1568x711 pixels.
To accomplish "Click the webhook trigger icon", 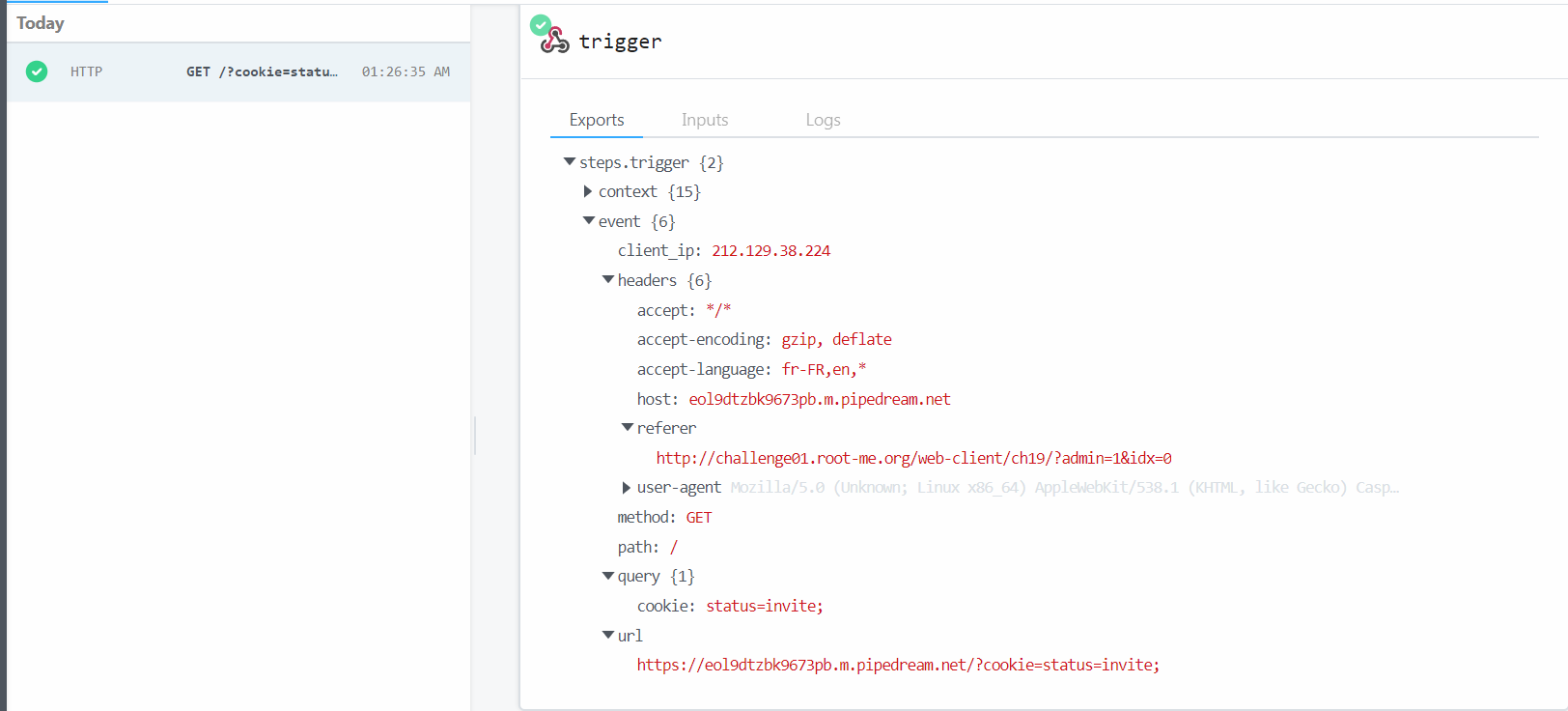I will tap(555, 41).
